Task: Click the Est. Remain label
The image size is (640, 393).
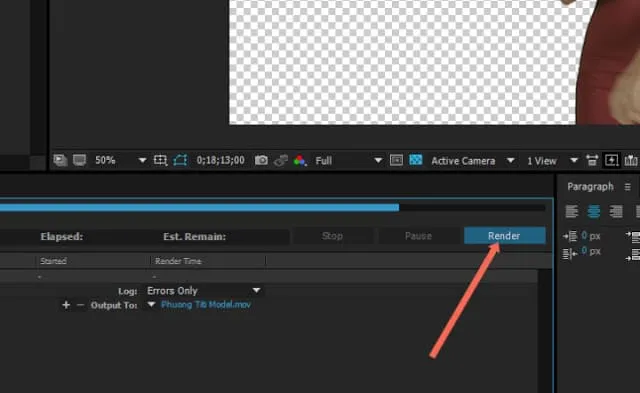Action: coord(195,237)
